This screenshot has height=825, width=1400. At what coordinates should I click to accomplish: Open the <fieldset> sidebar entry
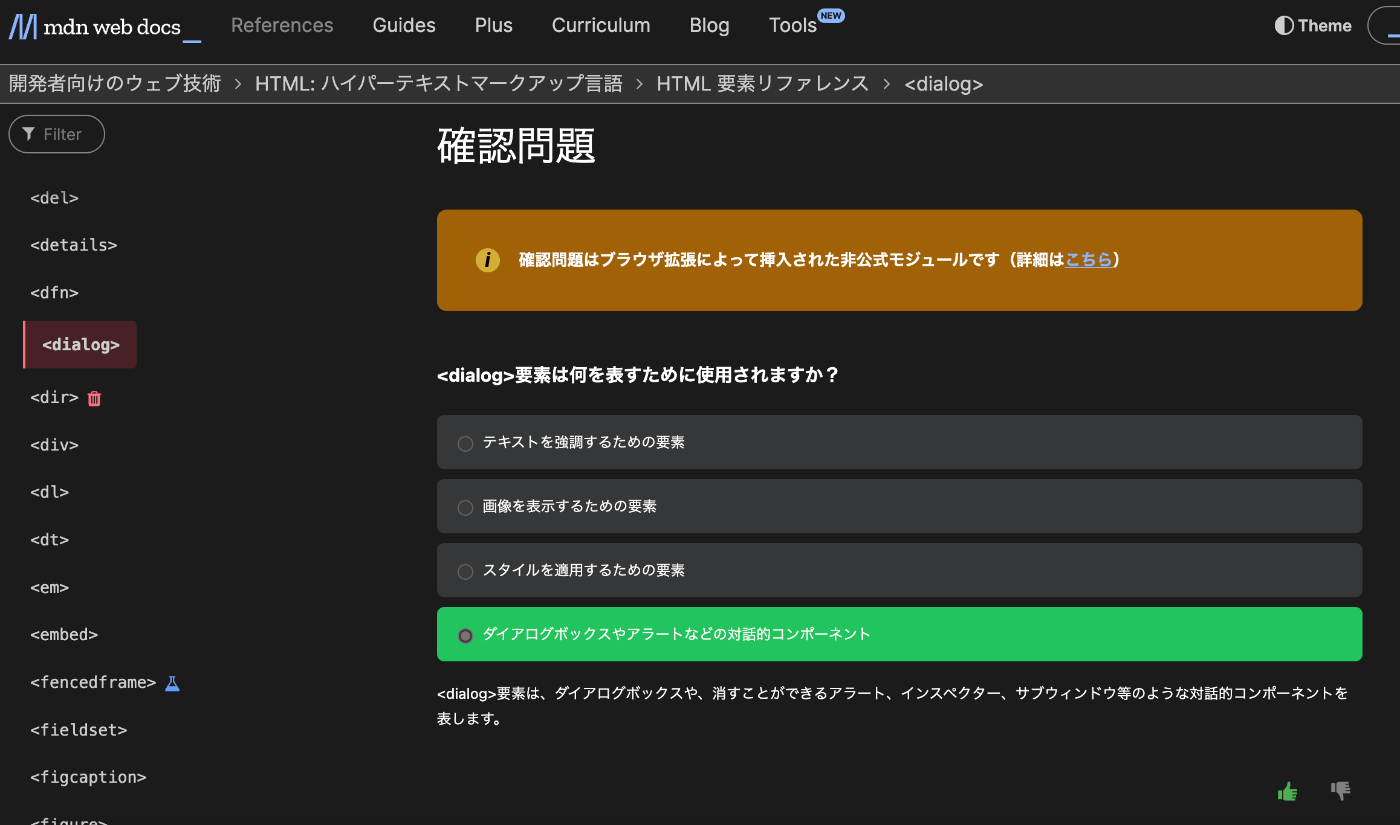point(79,730)
